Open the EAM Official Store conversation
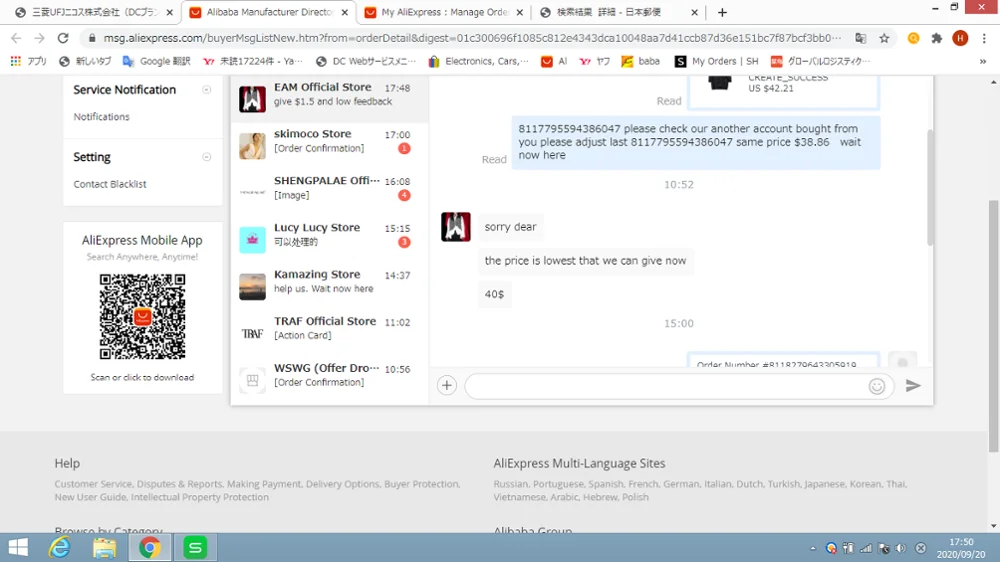 point(329,99)
